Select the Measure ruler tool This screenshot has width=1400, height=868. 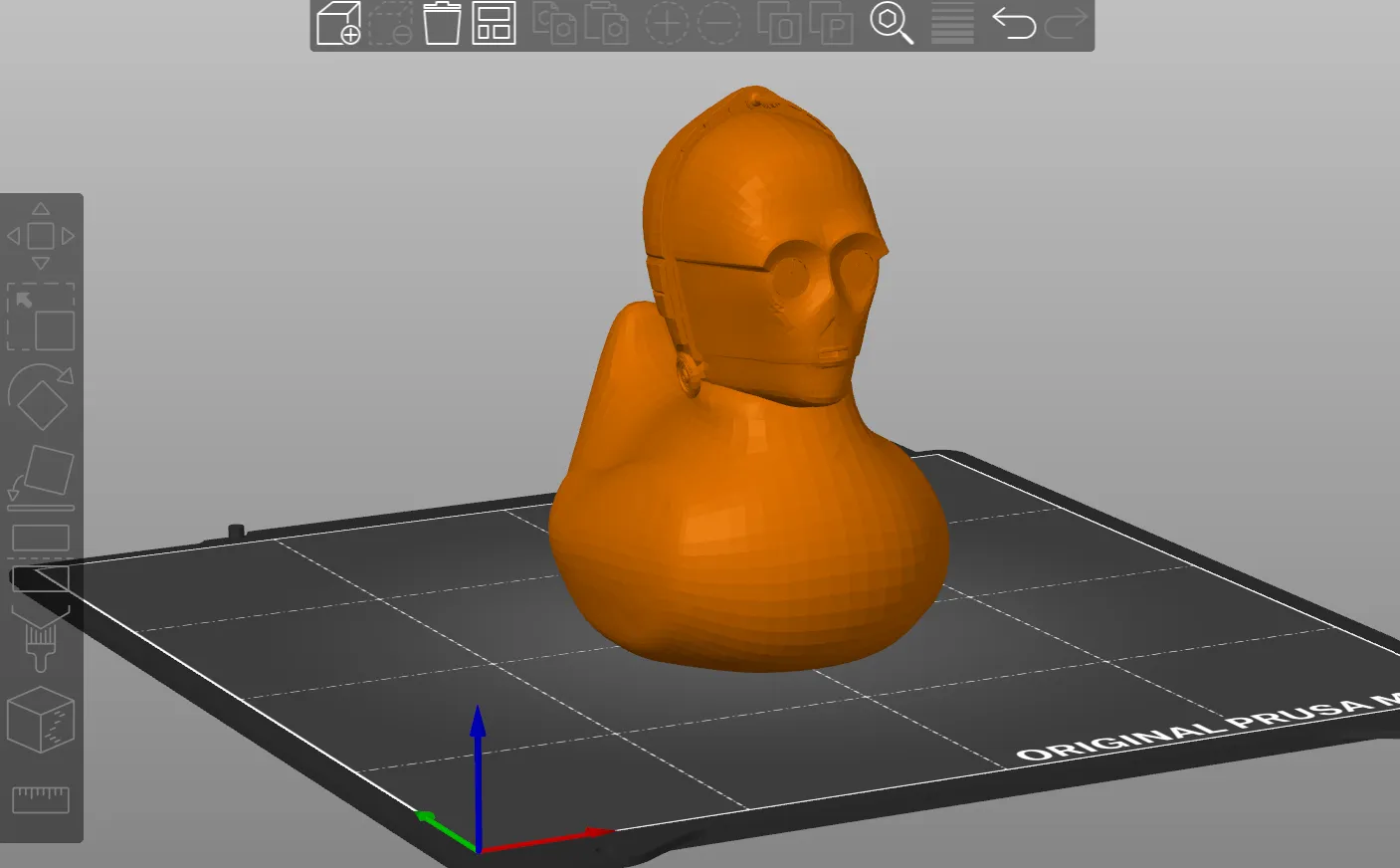point(41,799)
